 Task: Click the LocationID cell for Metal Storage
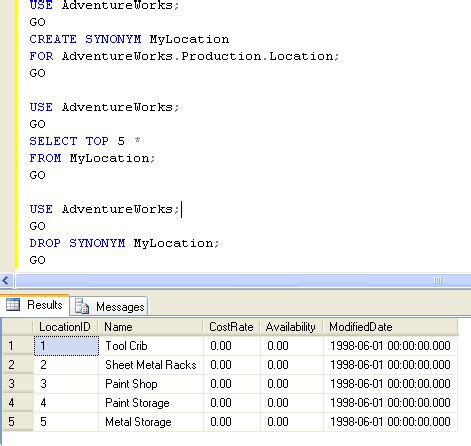point(66,422)
